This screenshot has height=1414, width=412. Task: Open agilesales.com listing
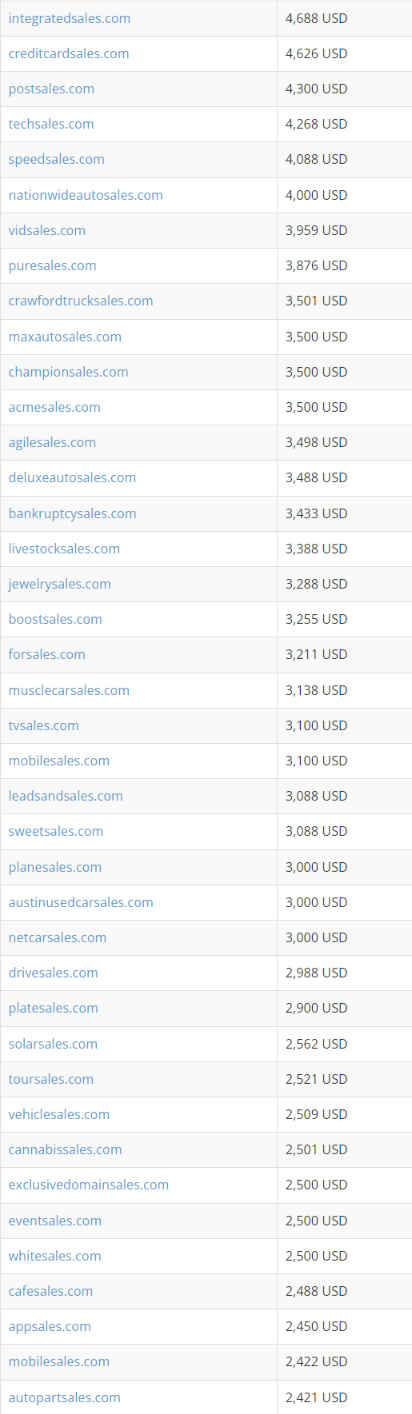pos(52,442)
